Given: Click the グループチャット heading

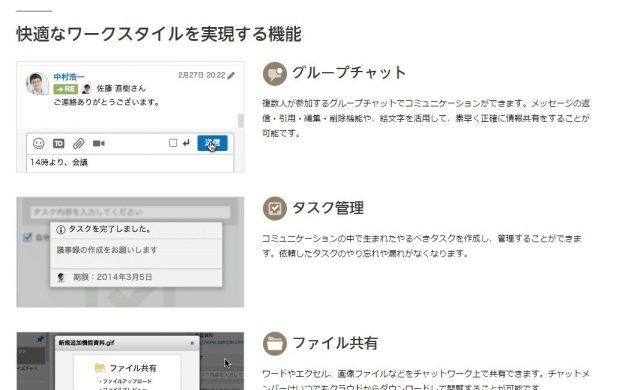Looking at the screenshot, I should pyautogui.click(x=349, y=73).
